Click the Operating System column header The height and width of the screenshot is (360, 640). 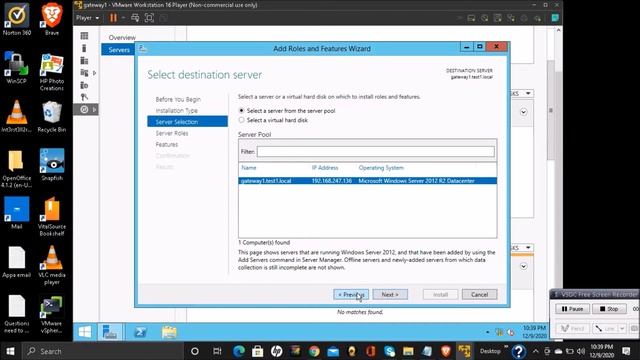click(x=381, y=168)
